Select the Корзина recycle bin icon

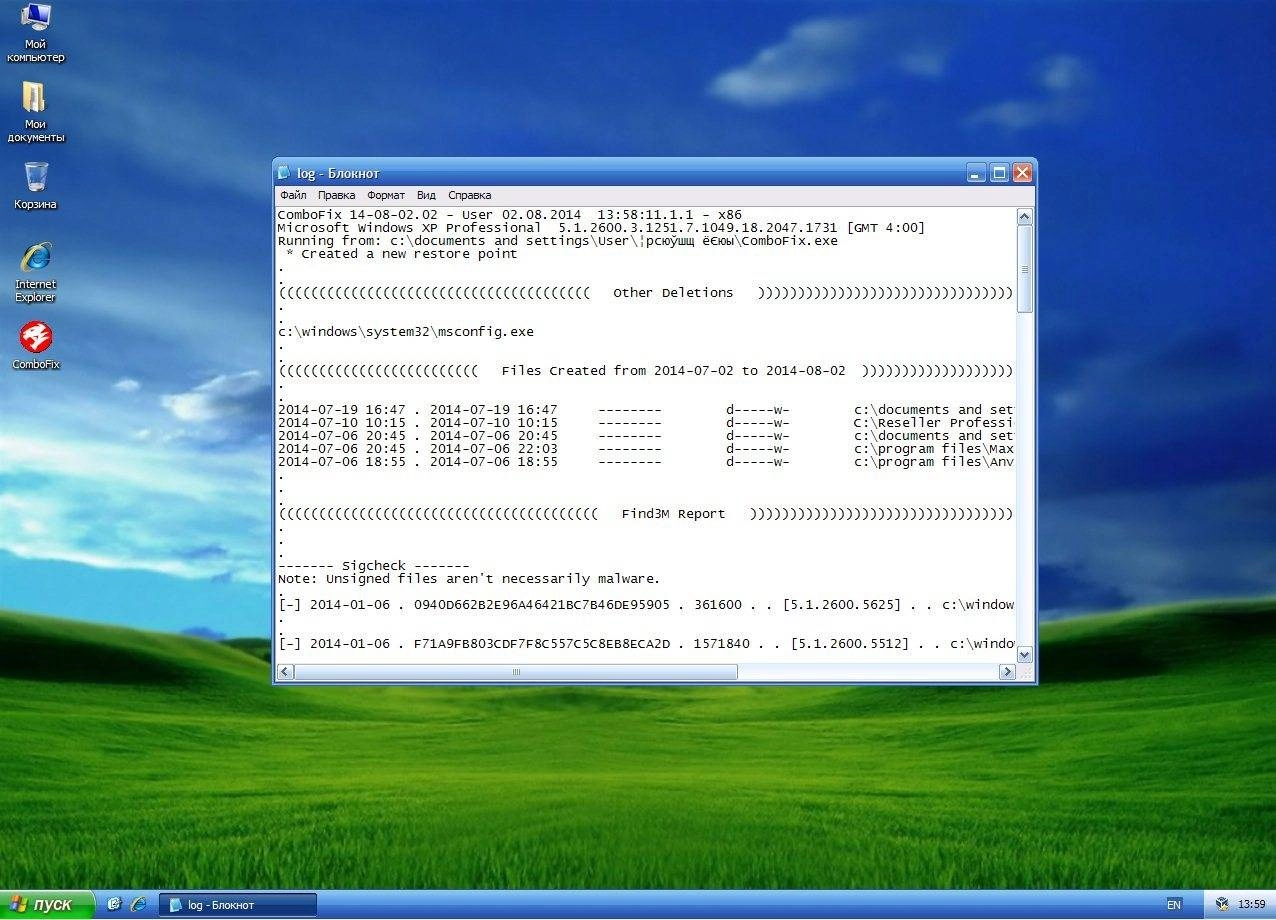36,186
